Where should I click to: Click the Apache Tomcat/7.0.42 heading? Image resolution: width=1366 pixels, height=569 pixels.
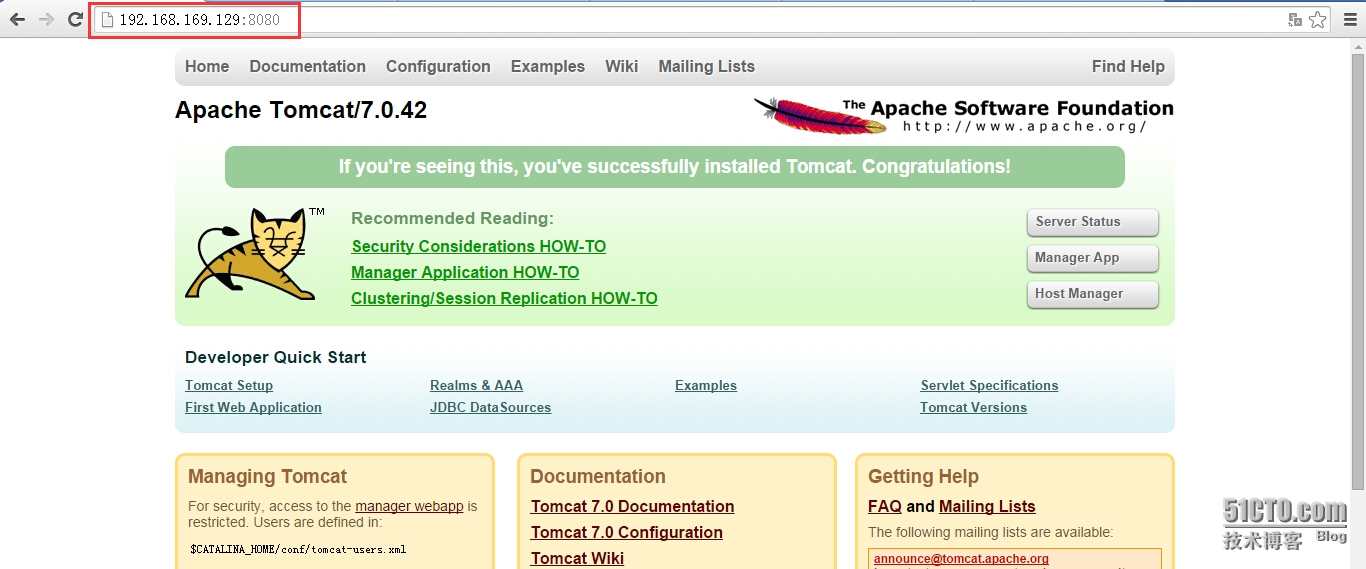point(301,110)
